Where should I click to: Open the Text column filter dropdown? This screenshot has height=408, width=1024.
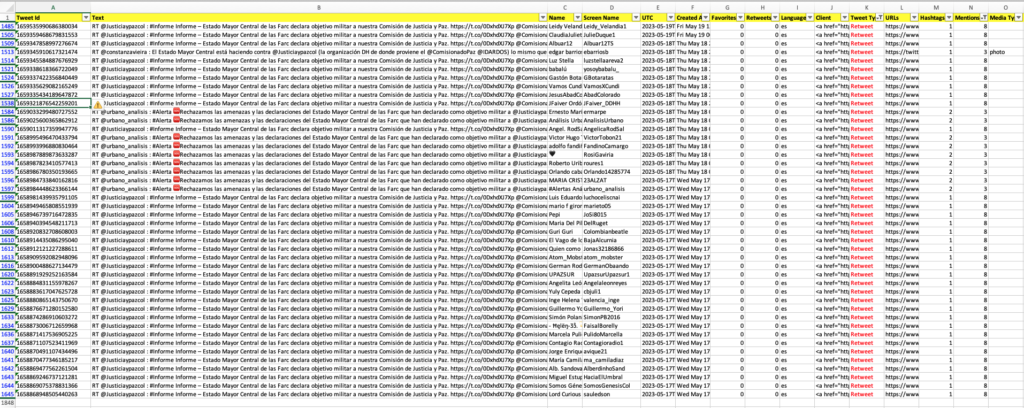(x=540, y=18)
